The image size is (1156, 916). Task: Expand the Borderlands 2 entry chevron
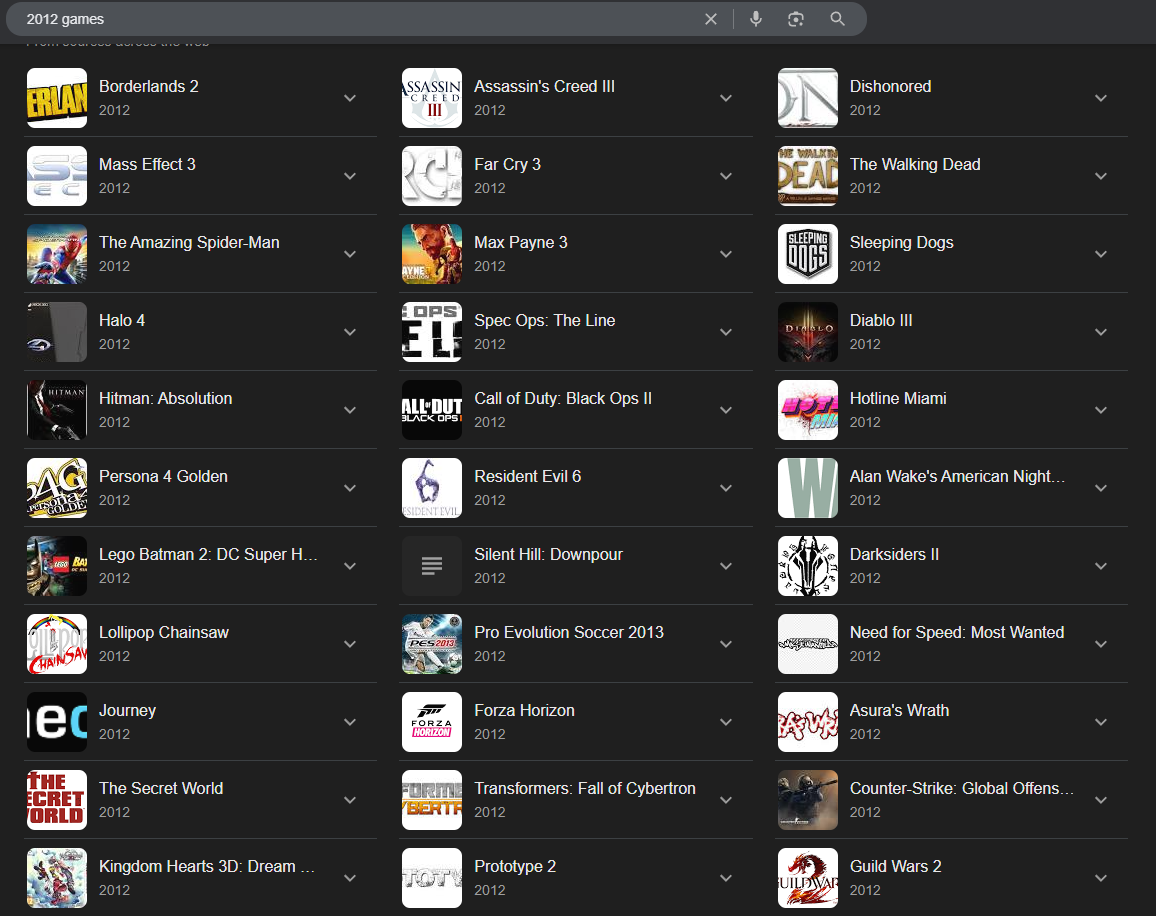[350, 98]
